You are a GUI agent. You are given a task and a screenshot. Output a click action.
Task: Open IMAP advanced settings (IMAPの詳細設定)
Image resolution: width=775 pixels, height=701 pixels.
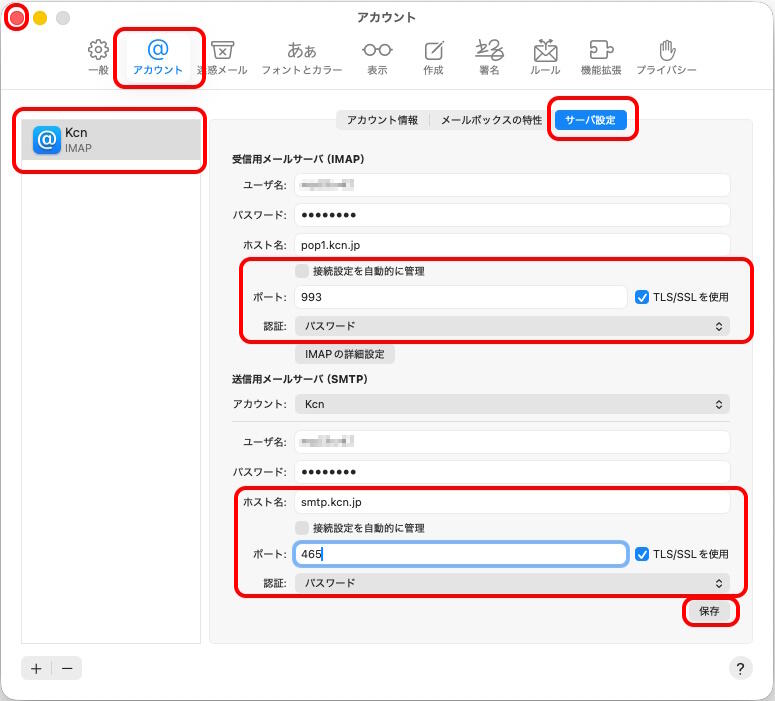[x=345, y=354]
